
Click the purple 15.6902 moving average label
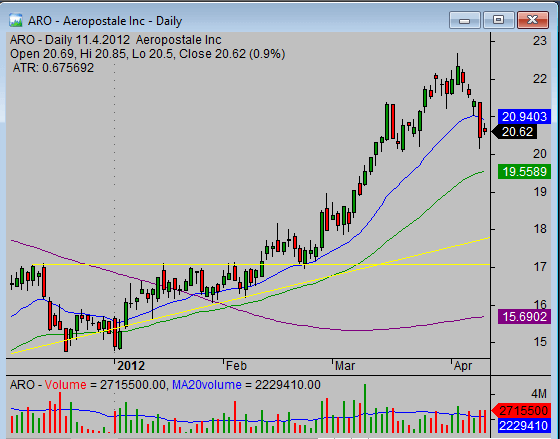pyautogui.click(x=524, y=317)
